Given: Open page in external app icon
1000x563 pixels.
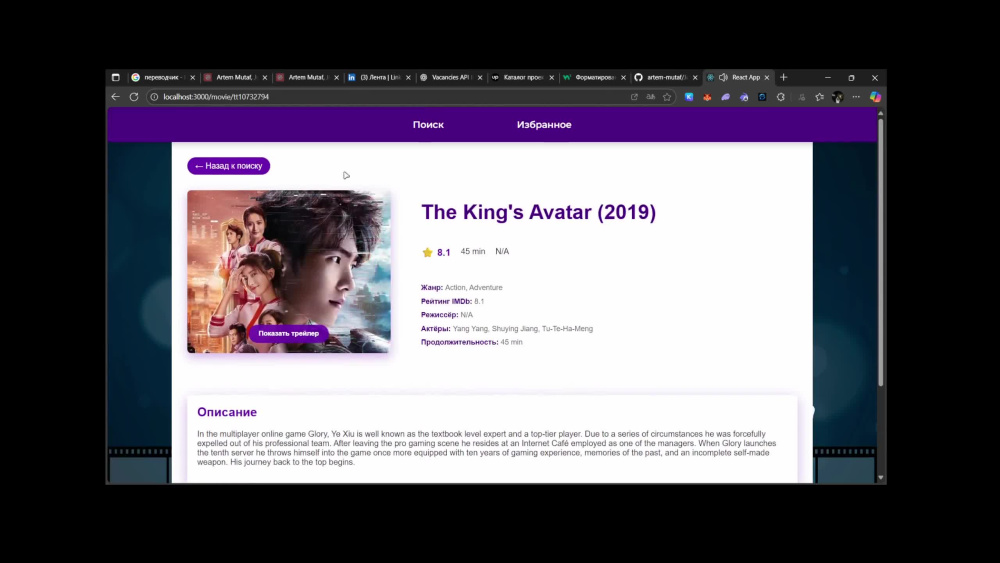Looking at the screenshot, I should pos(634,97).
